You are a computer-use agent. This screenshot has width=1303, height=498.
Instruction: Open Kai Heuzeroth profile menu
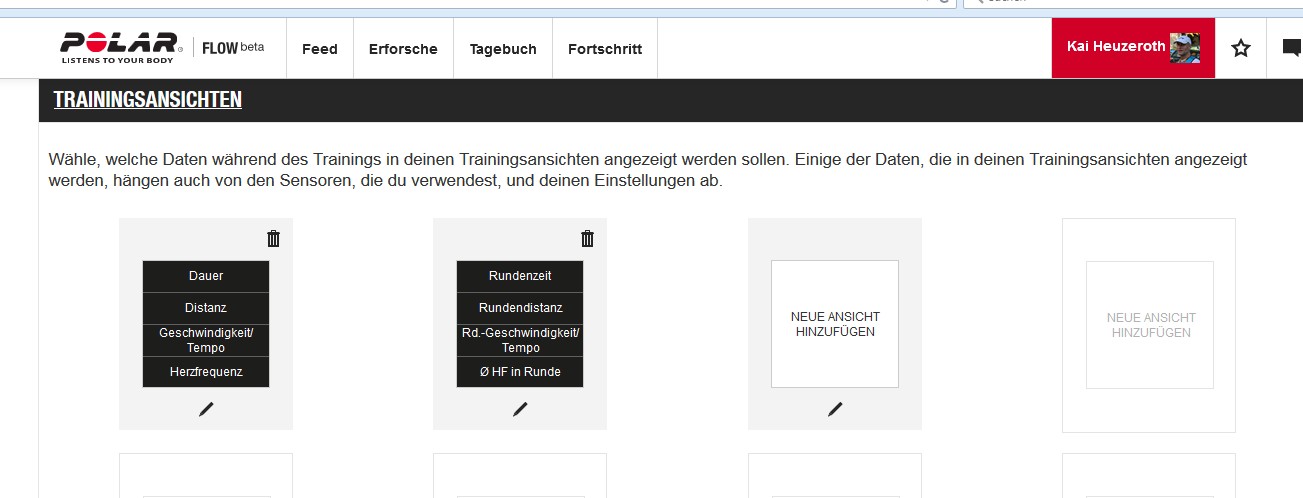pos(1116,47)
